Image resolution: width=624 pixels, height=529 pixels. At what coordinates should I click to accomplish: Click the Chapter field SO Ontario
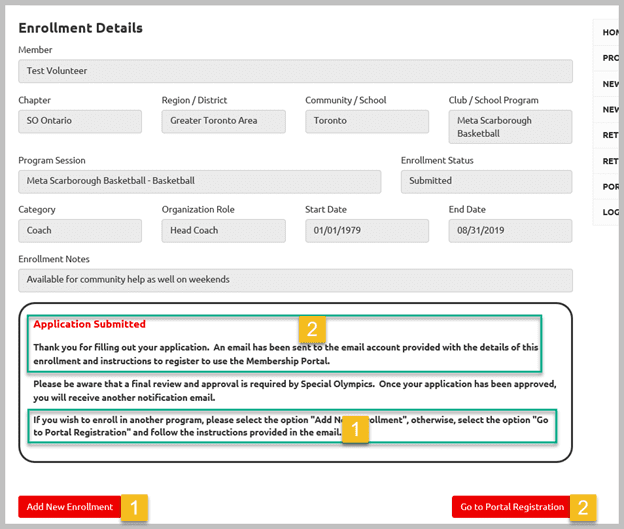[x=80, y=121]
